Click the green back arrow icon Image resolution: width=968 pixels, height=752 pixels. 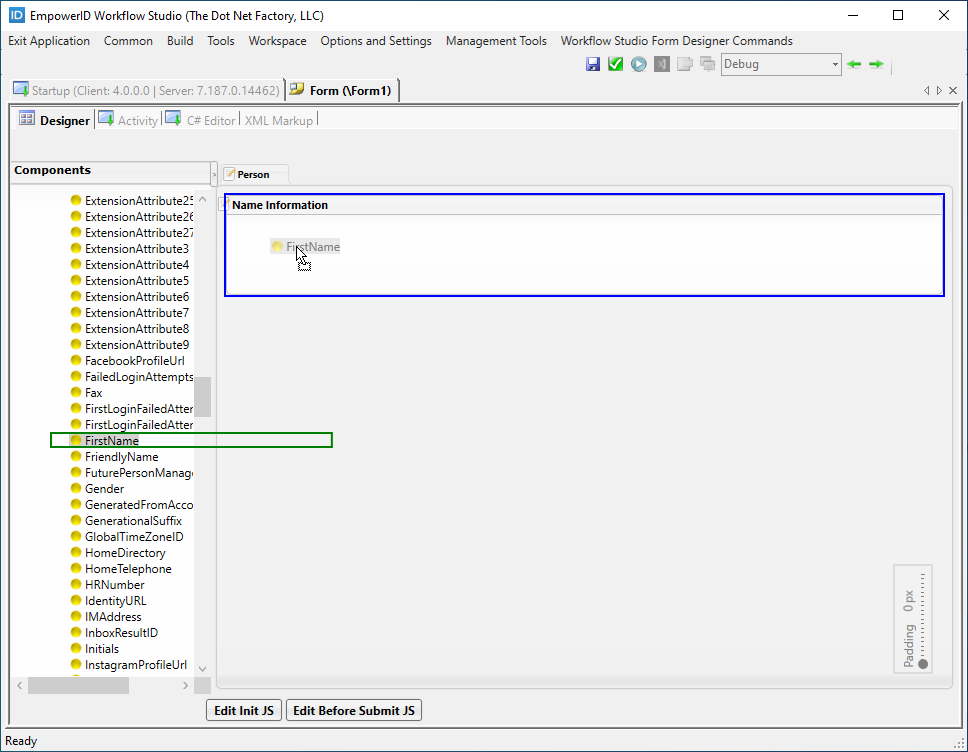pyautogui.click(x=854, y=64)
